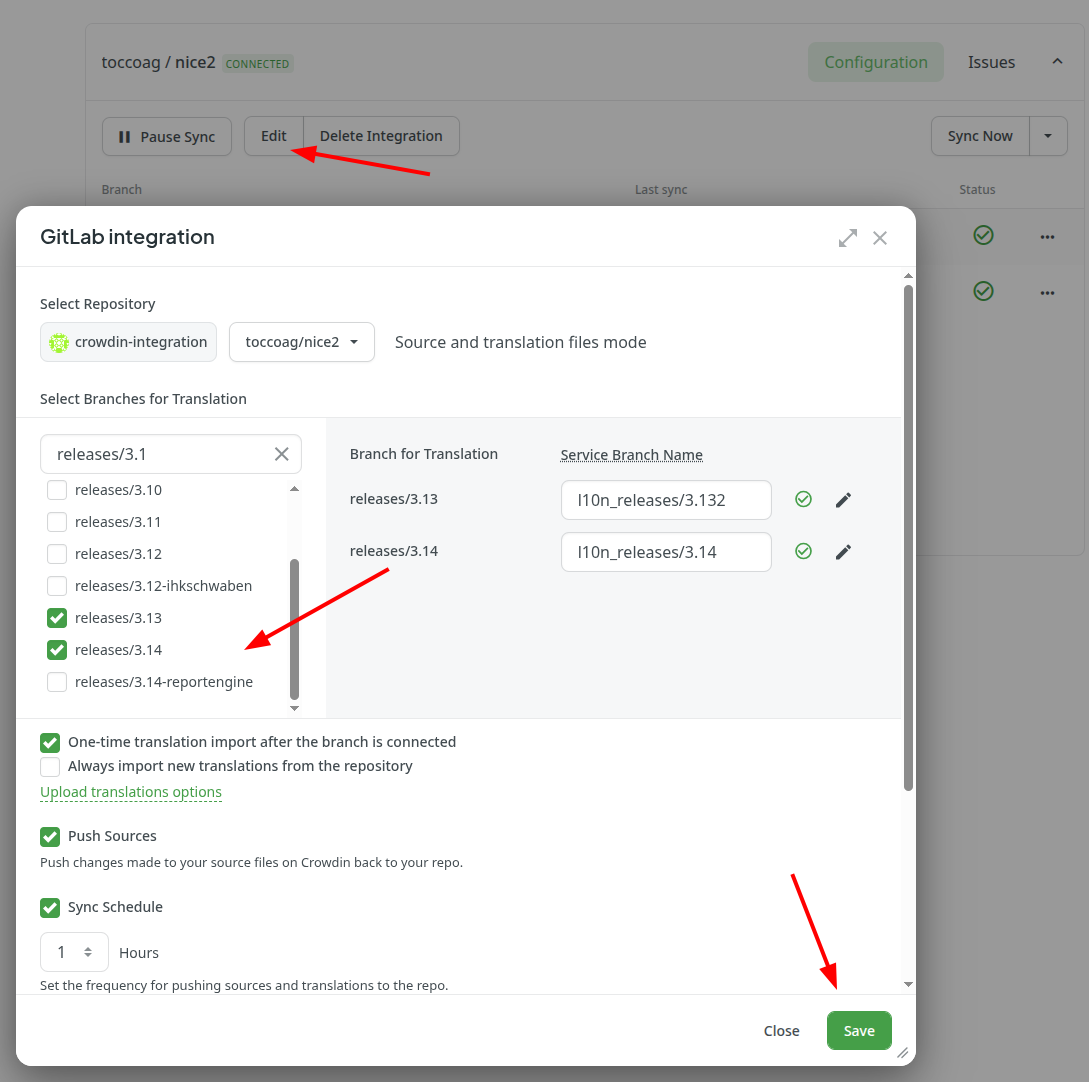The height and width of the screenshot is (1082, 1089).
Task: Open the ellipsis actions menu on the first branch row
Action: [1047, 236]
